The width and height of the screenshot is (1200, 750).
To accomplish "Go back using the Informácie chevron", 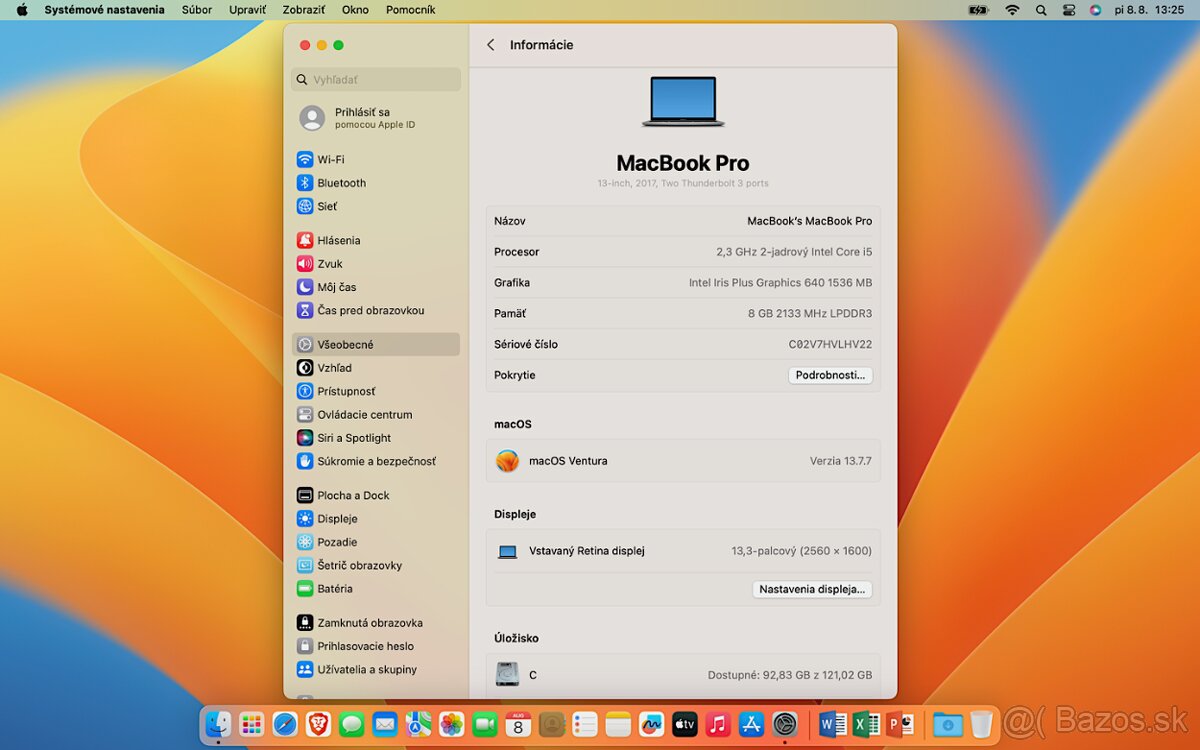I will point(490,45).
